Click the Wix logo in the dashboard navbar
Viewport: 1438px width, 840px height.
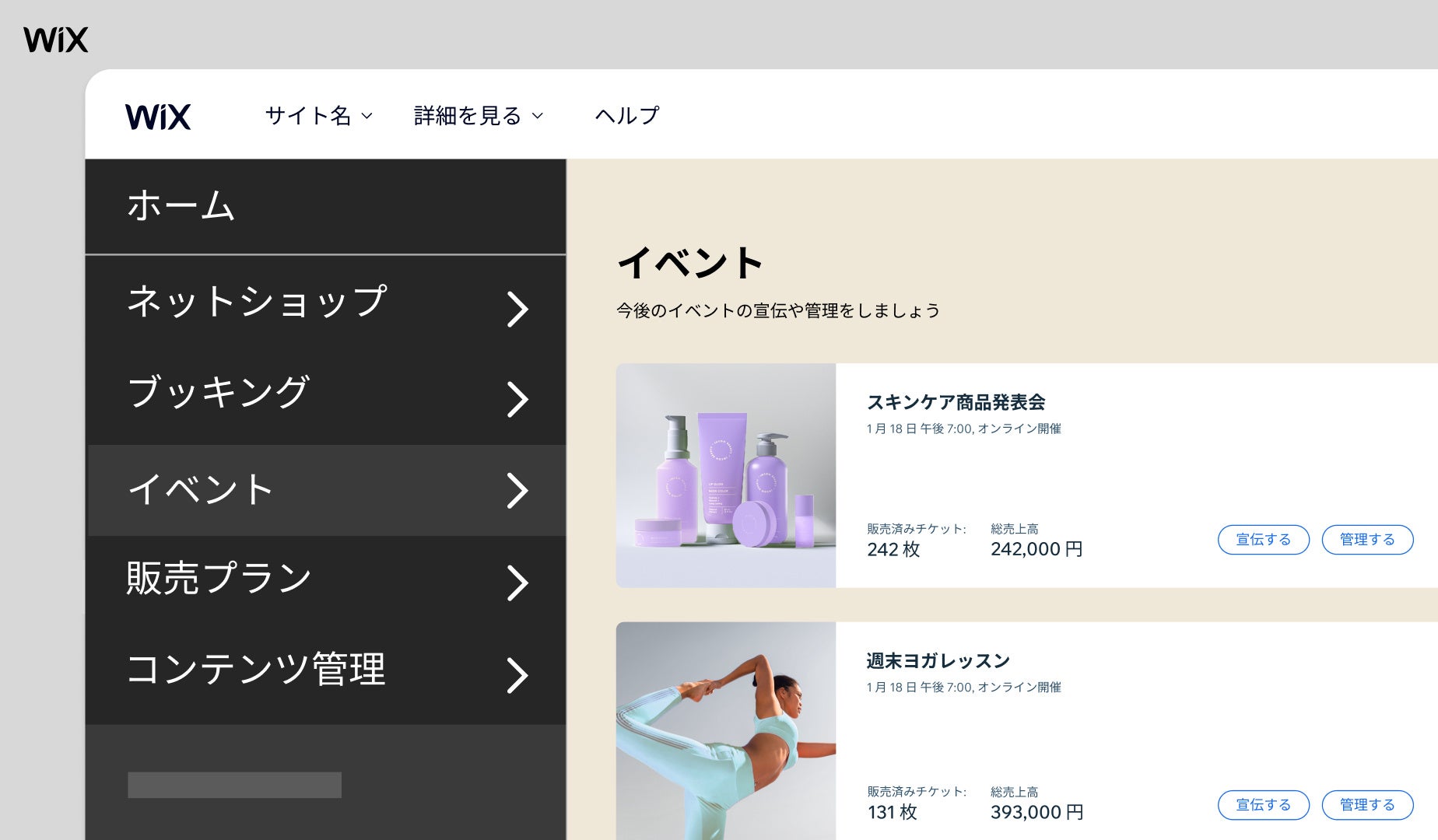[158, 115]
